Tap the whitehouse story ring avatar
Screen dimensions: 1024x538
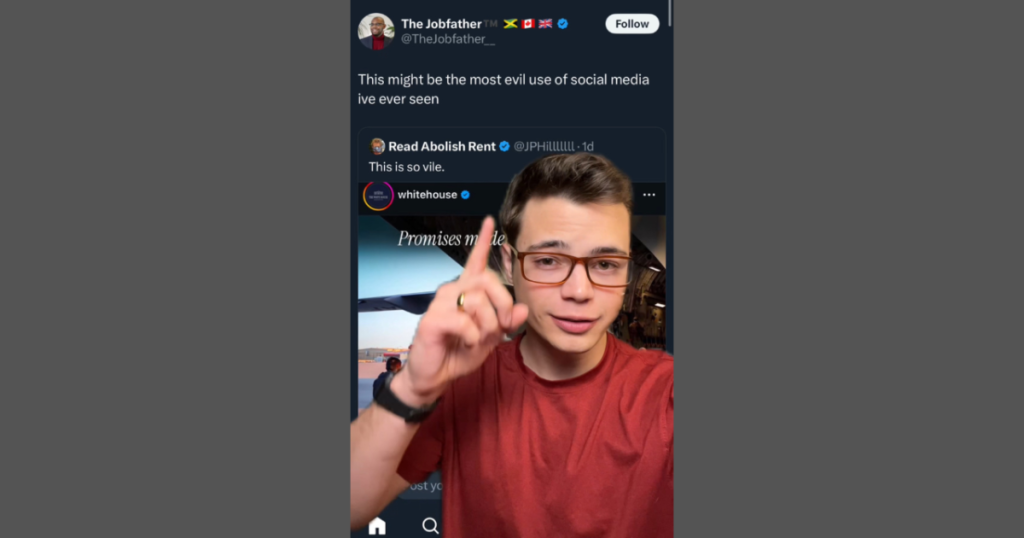[378, 195]
